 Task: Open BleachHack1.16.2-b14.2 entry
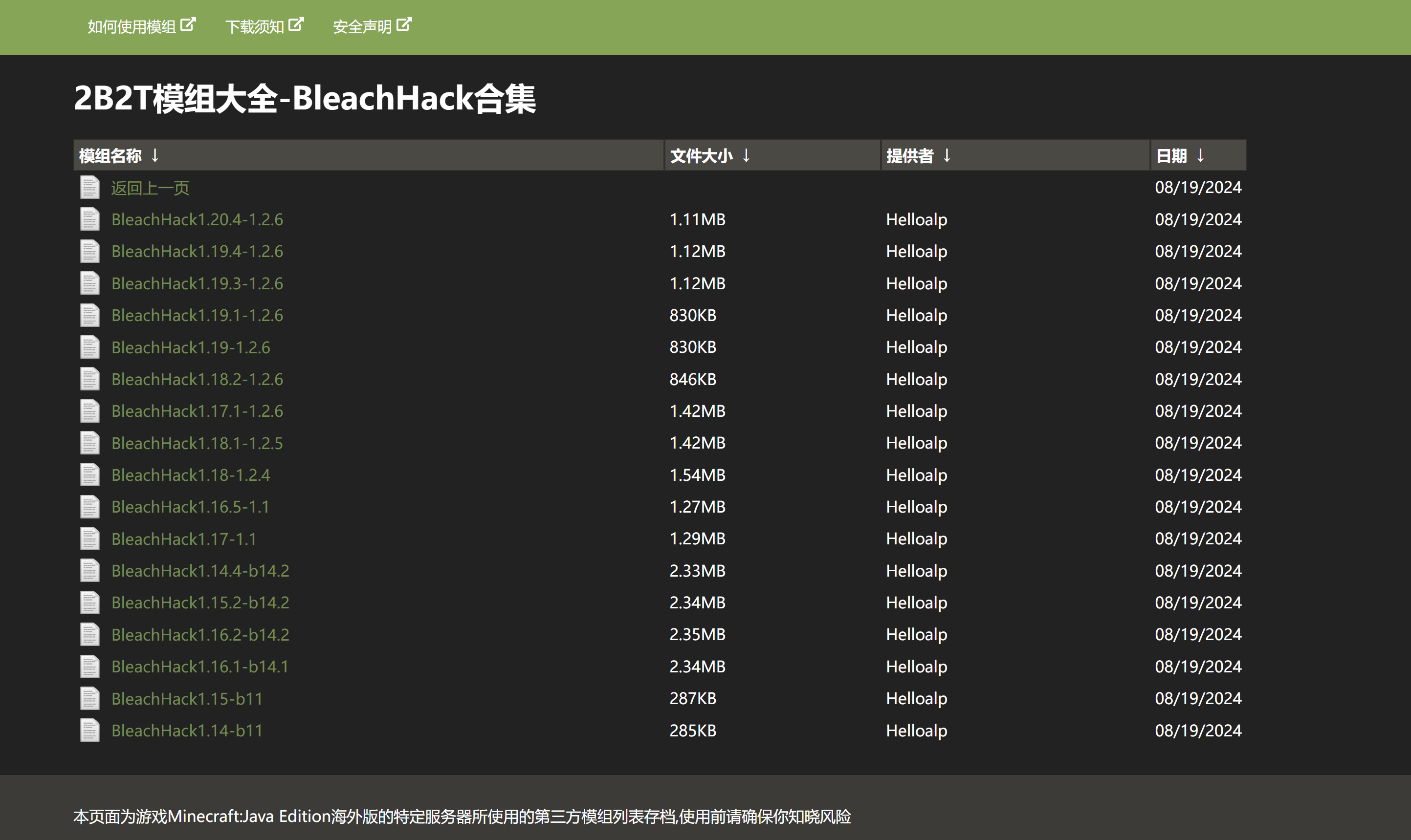(200, 635)
